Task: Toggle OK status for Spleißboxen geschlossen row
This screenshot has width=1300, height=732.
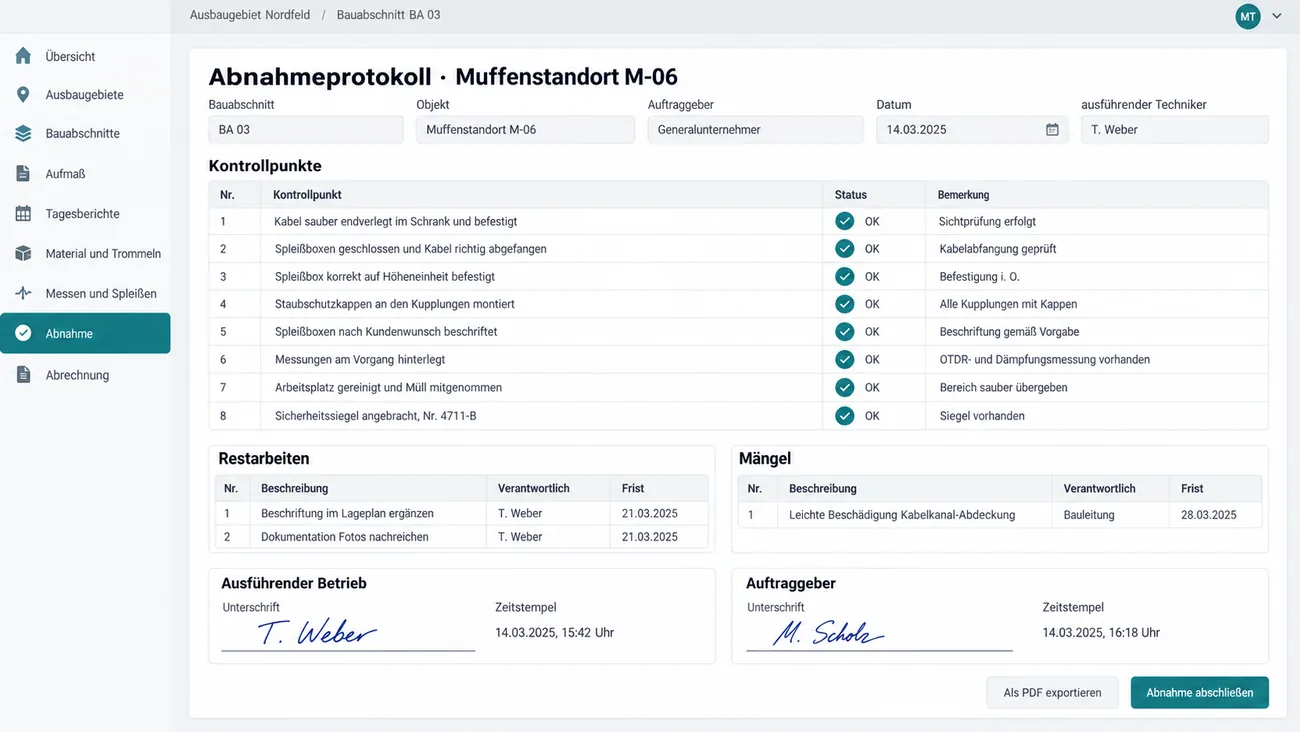Action: tap(845, 248)
